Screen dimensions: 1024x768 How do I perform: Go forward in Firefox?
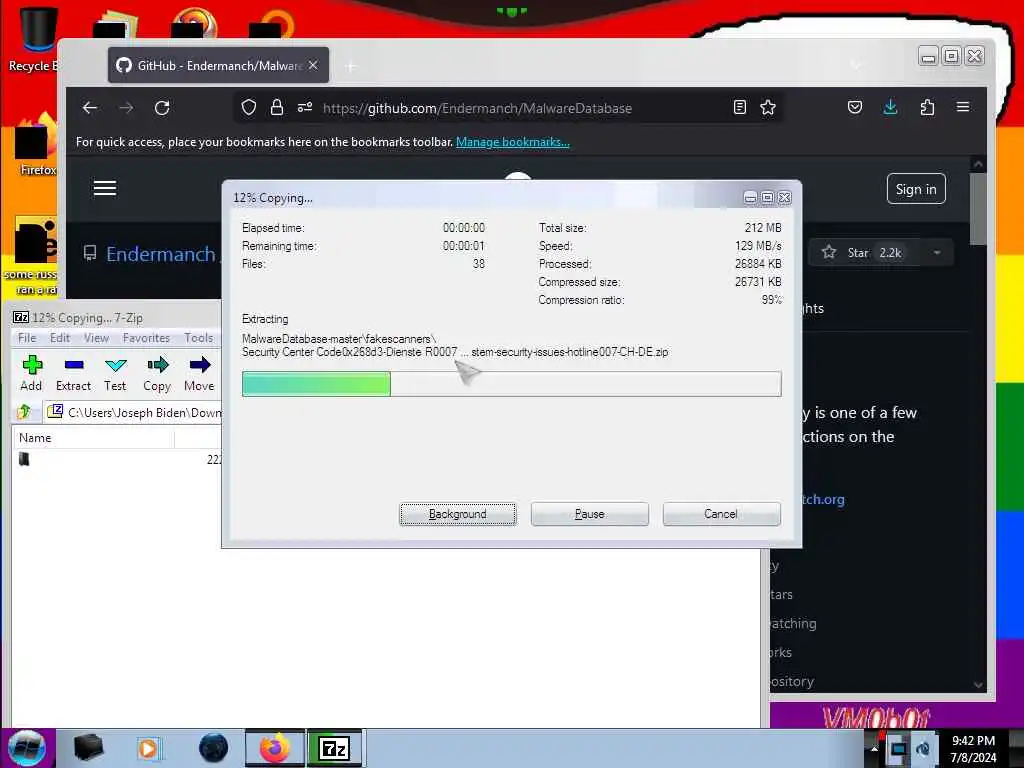[x=126, y=108]
